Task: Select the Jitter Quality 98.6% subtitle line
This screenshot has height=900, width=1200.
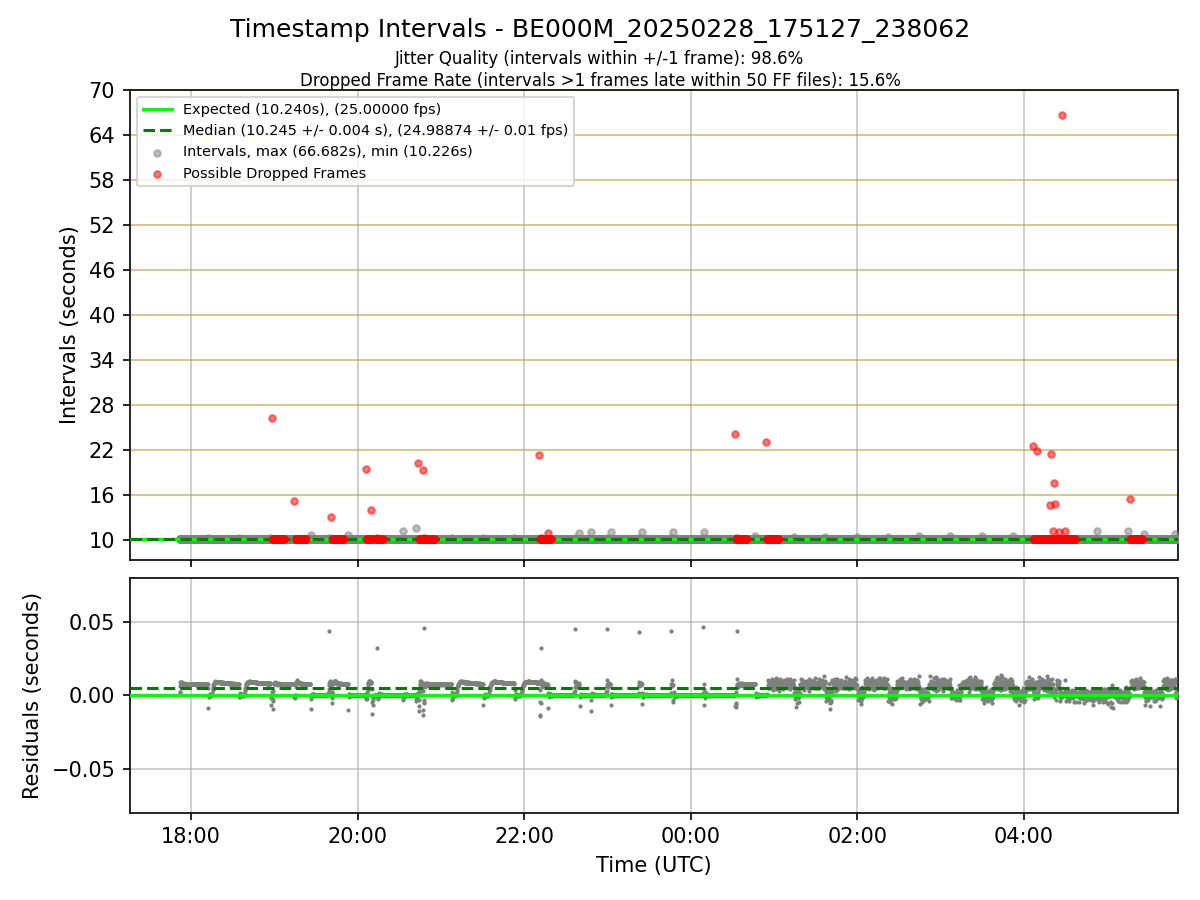Action: tap(599, 58)
